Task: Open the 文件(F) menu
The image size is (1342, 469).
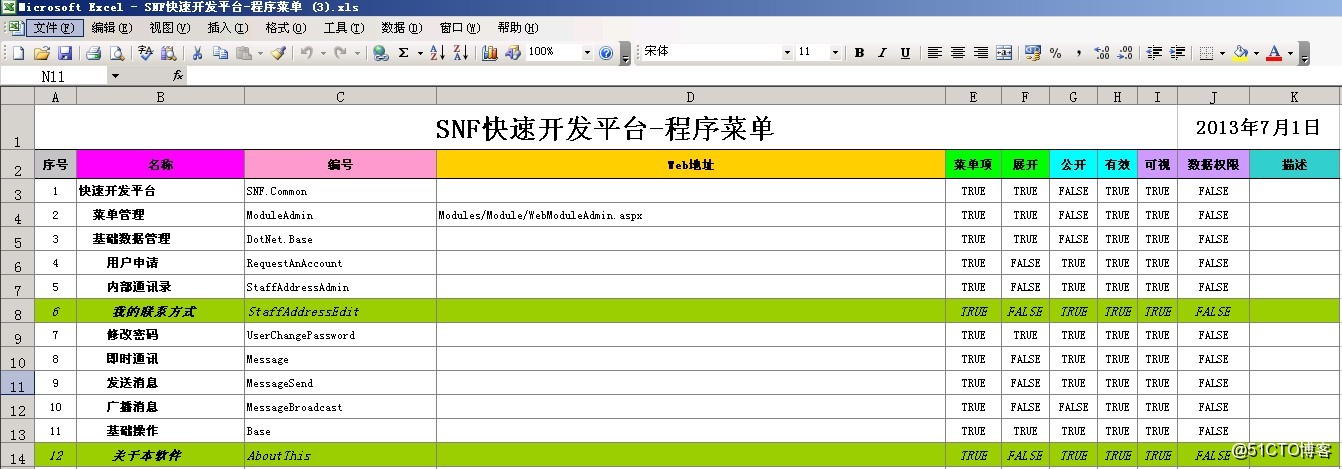Action: click(x=54, y=27)
